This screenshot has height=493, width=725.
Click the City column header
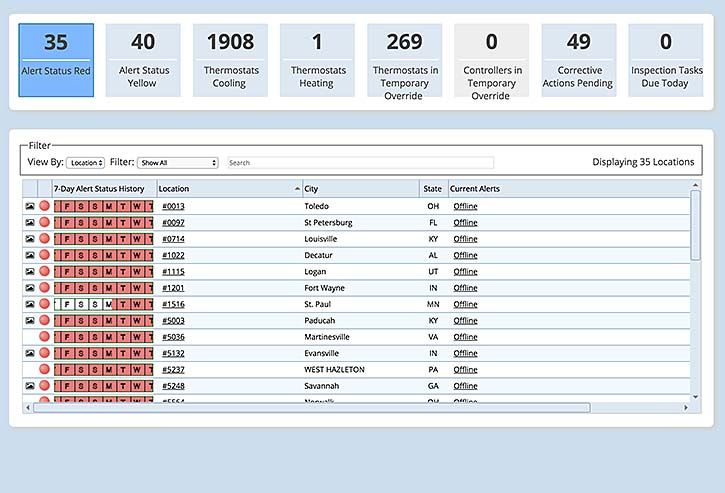click(x=361, y=189)
